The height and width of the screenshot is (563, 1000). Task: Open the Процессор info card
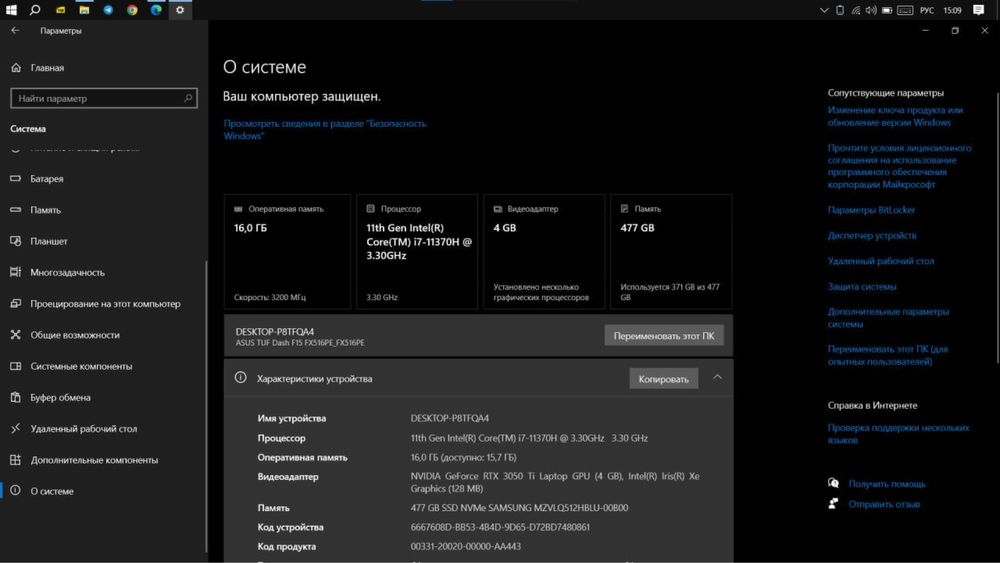417,252
